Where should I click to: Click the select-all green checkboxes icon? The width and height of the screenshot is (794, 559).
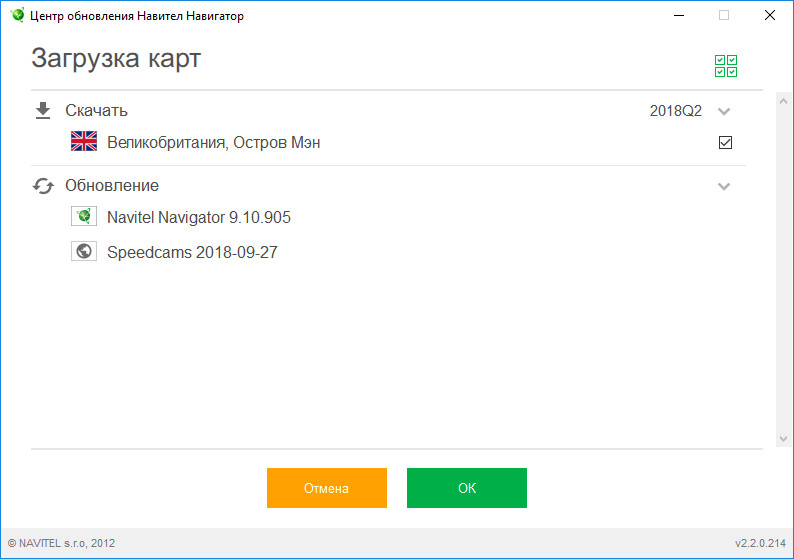tap(726, 66)
